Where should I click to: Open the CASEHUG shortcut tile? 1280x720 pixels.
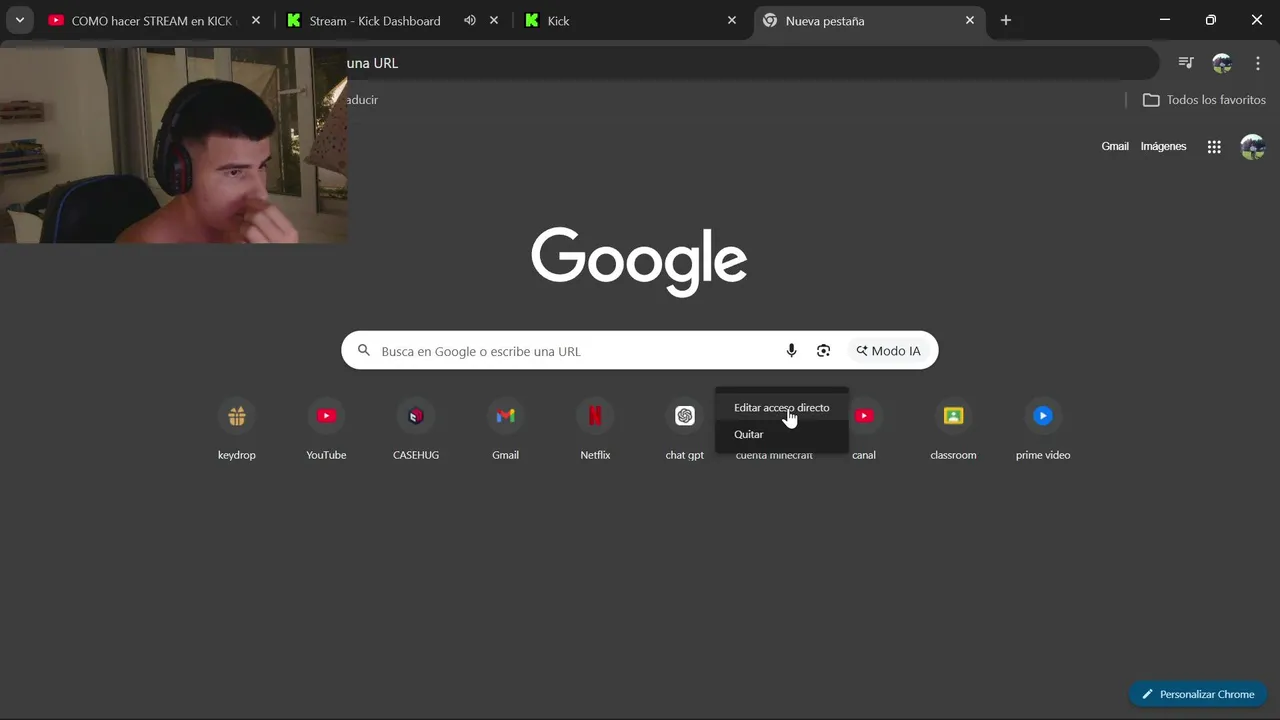pyautogui.click(x=416, y=427)
